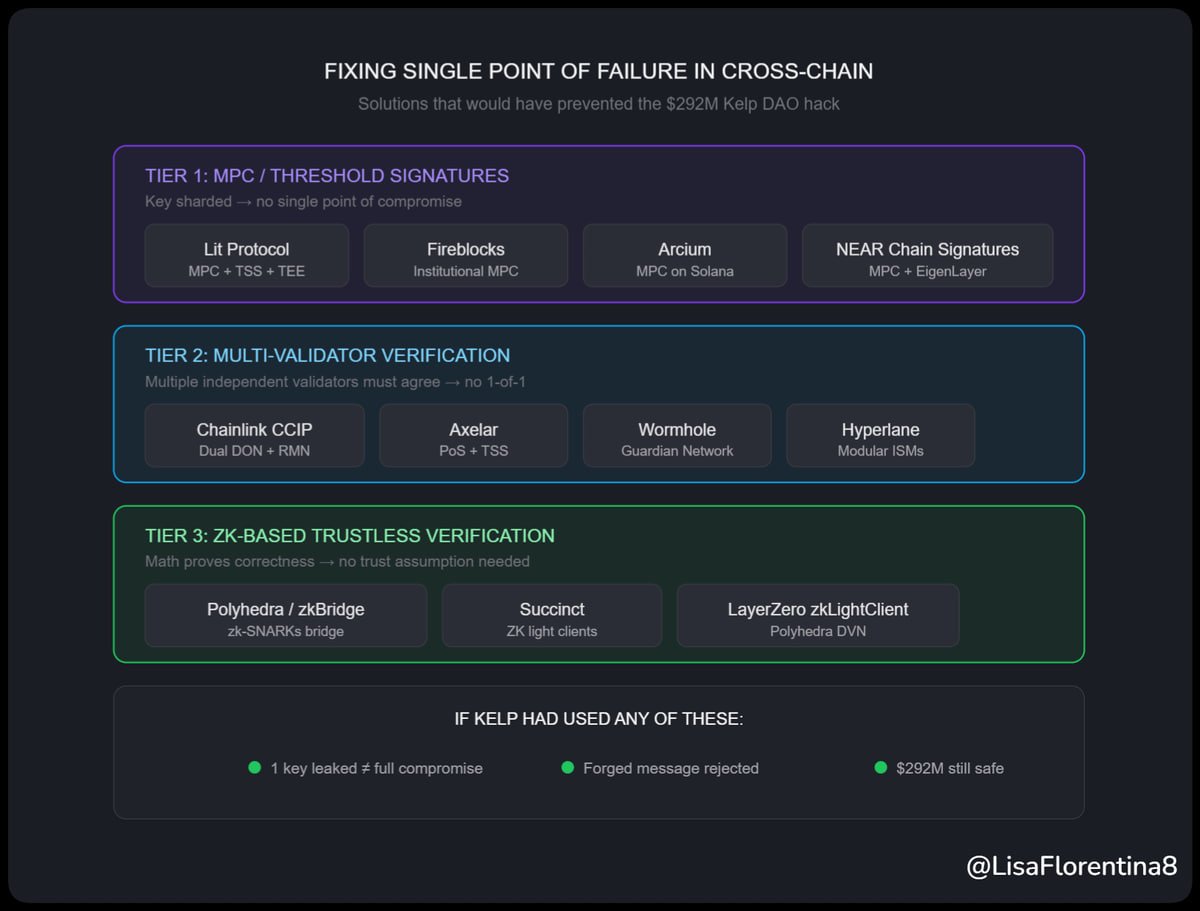The width and height of the screenshot is (1200, 911).
Task: Click the Tier 2 Multi-Validator heading
Action: [327, 356]
